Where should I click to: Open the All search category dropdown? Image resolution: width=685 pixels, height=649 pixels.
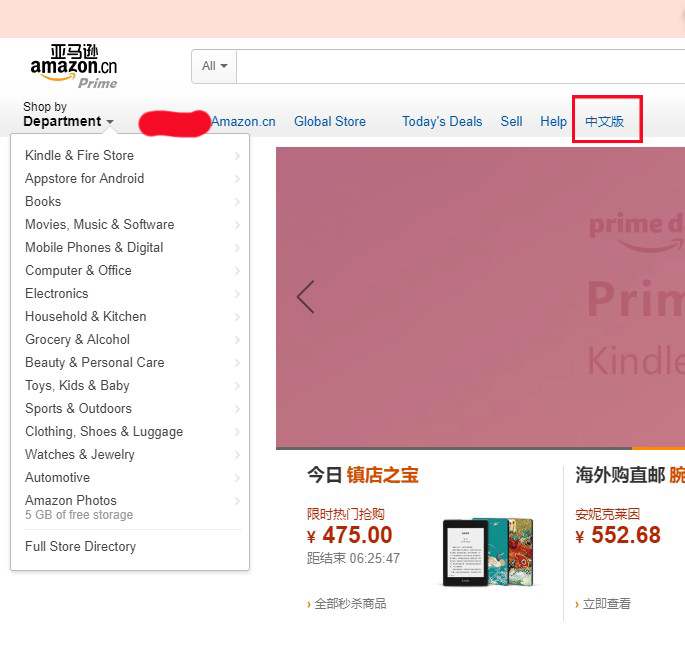214,66
